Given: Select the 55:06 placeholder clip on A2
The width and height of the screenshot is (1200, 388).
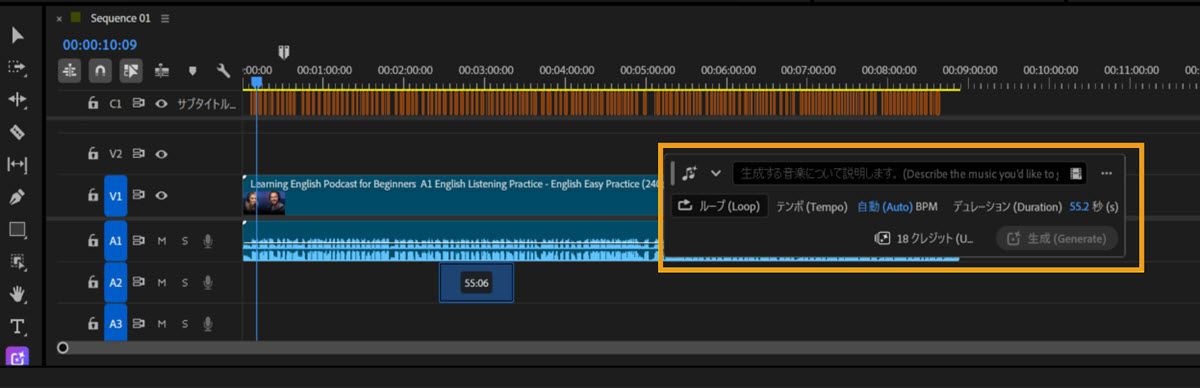Looking at the screenshot, I should pos(476,283).
